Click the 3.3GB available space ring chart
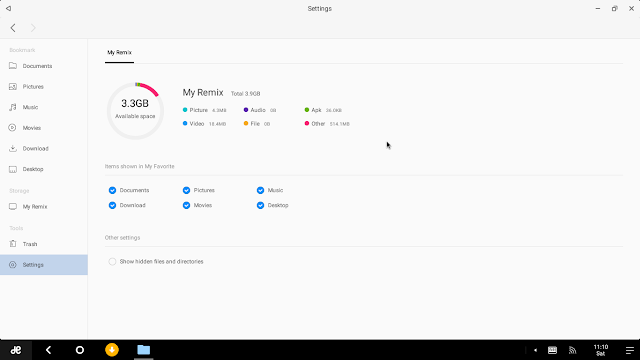640x360 pixels. point(135,111)
